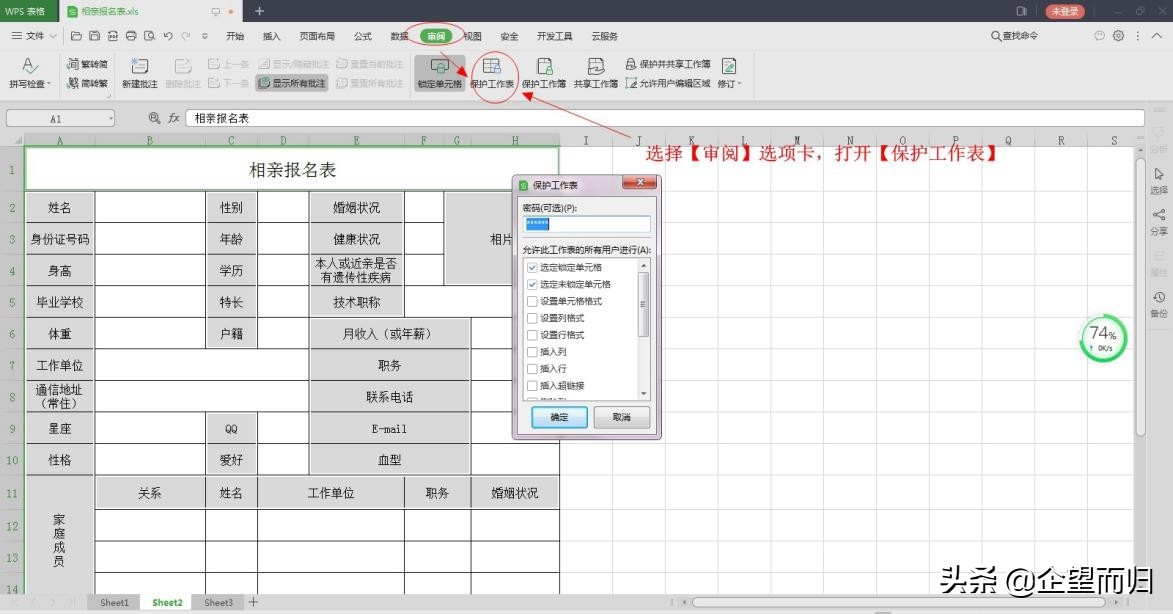Click the password field in the dialog

[x=586, y=224]
